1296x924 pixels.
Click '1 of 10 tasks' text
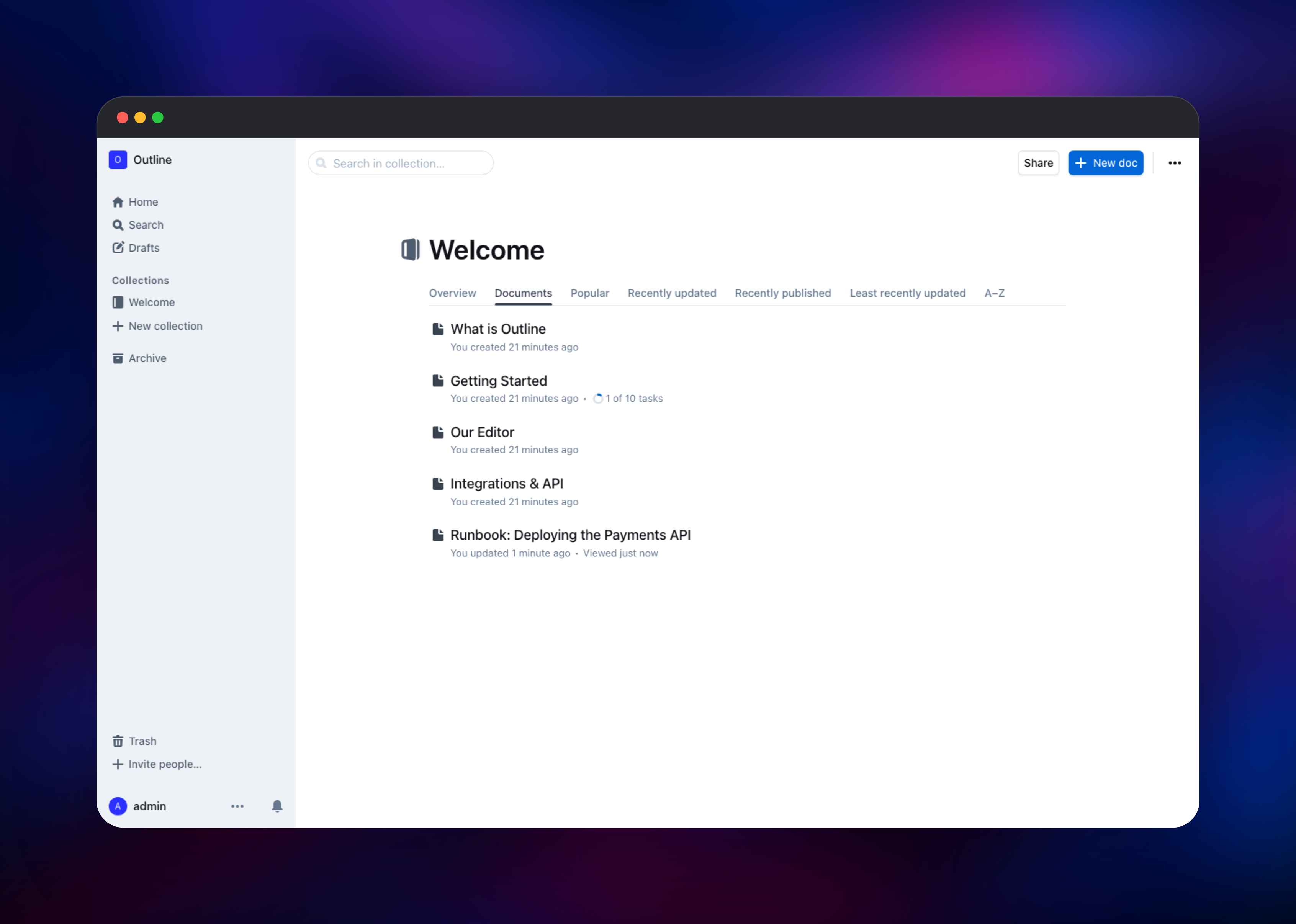coord(634,399)
